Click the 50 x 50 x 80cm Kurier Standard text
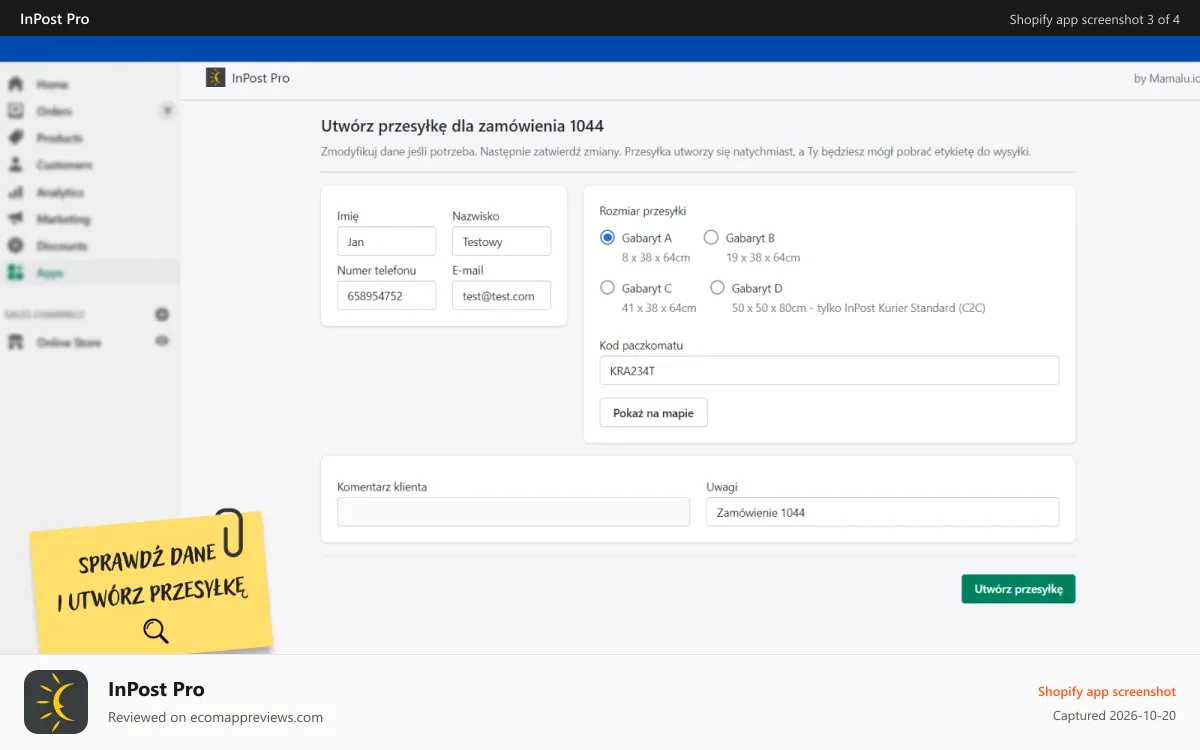The image size is (1200, 750). coord(859,308)
